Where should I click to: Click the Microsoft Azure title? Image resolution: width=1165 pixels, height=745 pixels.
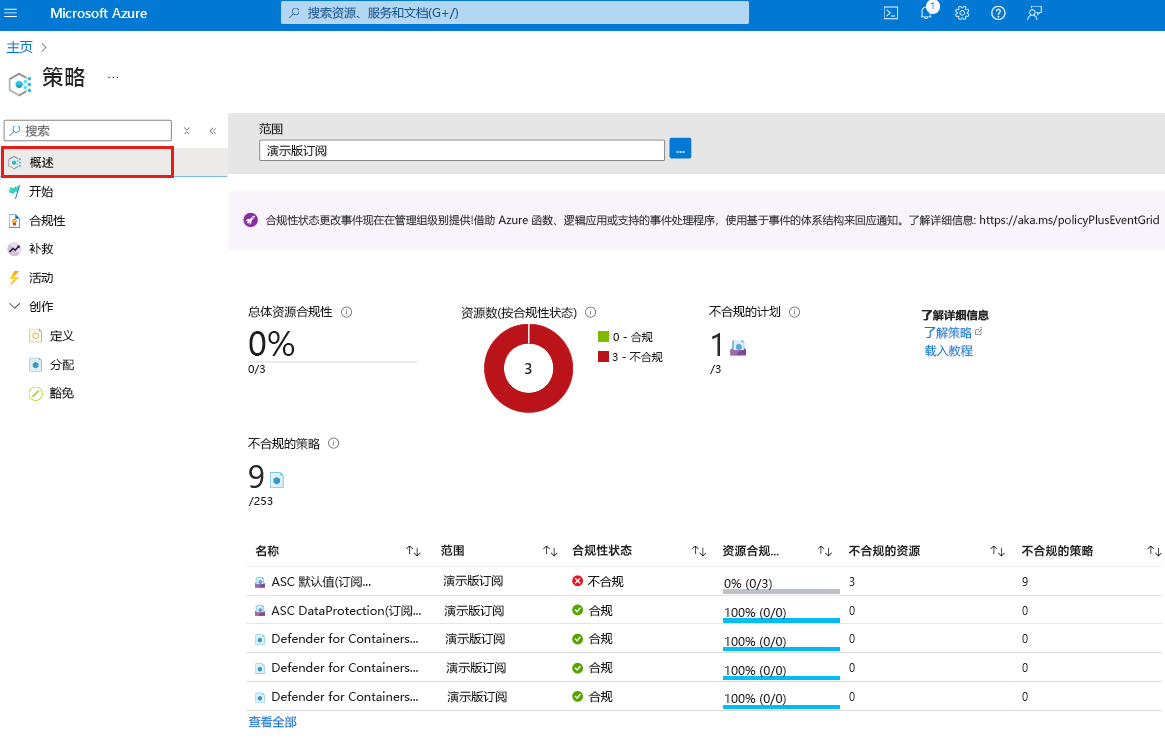99,13
